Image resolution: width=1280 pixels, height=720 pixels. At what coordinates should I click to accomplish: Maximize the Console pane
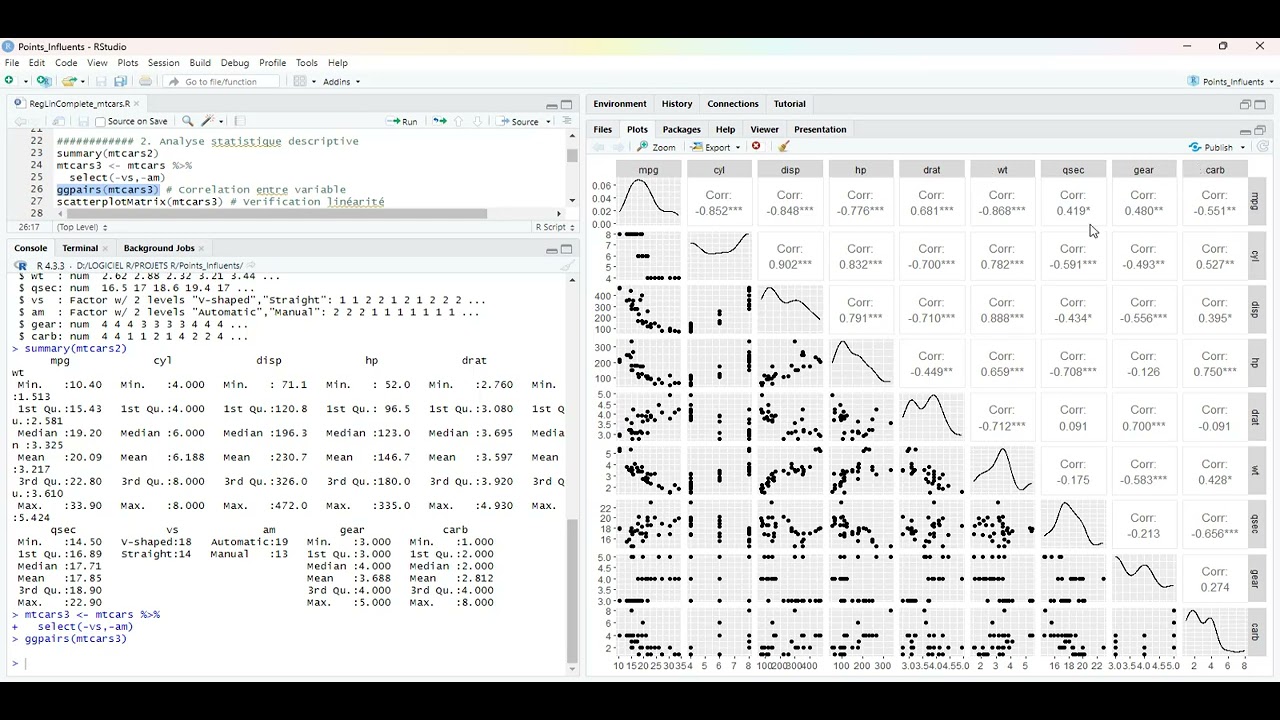[567, 249]
